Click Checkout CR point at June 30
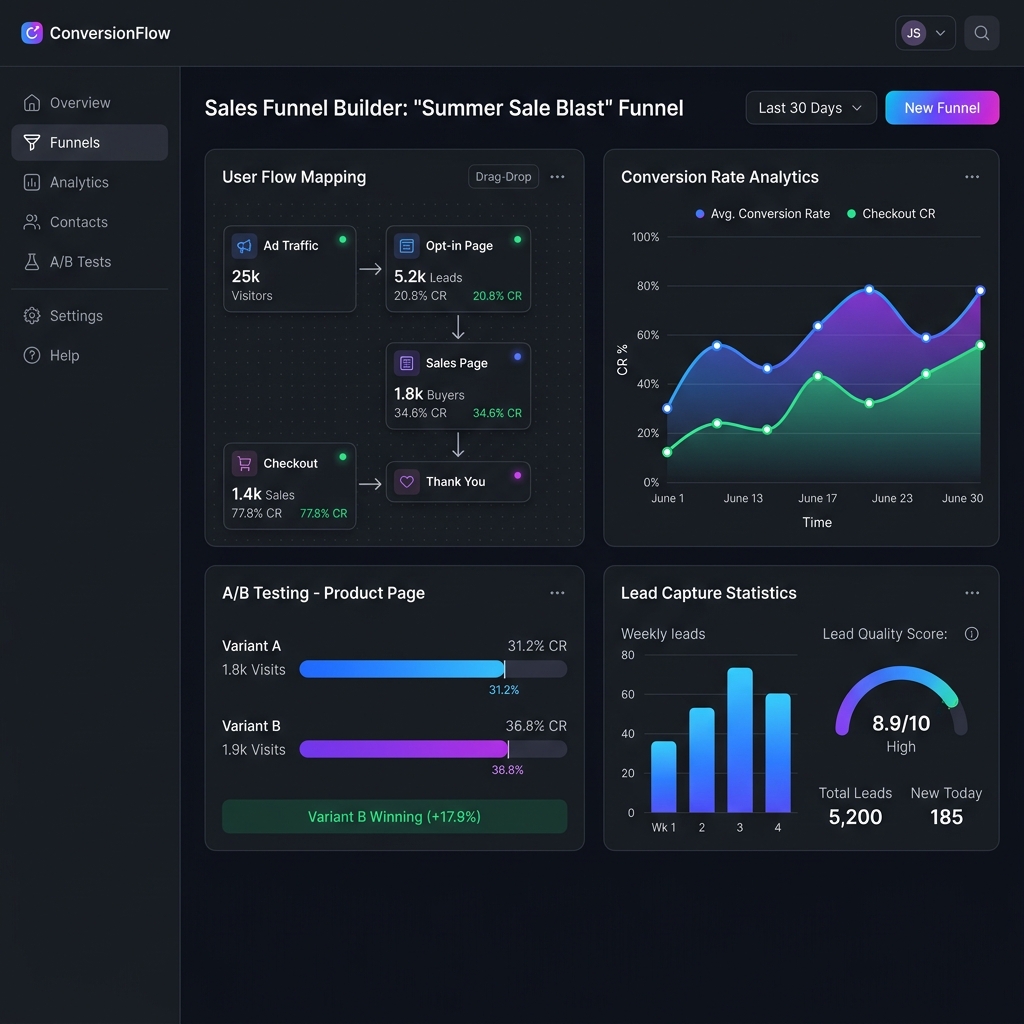The height and width of the screenshot is (1024, 1024). (980, 345)
